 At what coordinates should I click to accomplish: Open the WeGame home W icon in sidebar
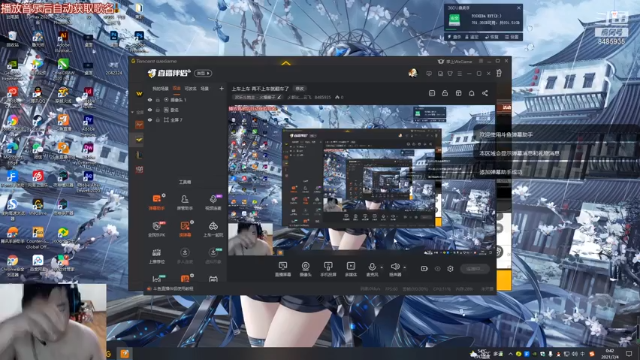(x=139, y=93)
